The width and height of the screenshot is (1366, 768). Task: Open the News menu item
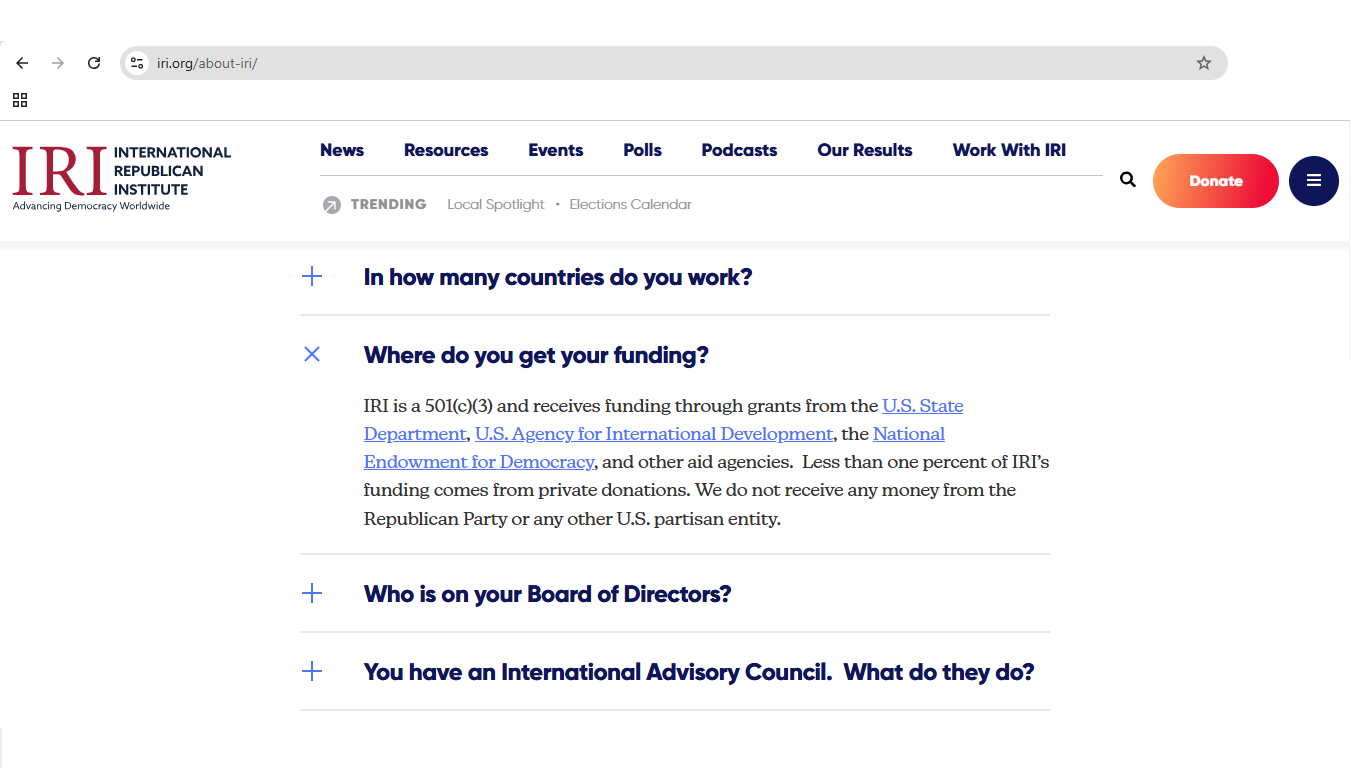(342, 150)
